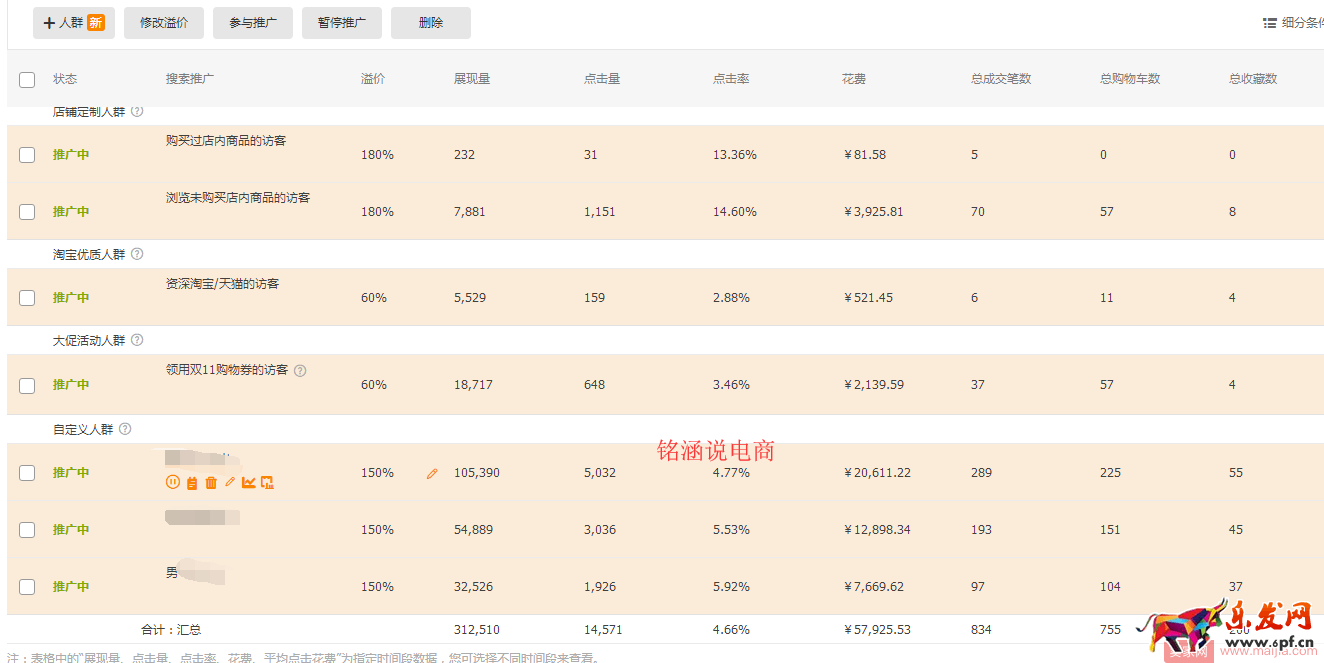Click the 参与推广 menu button
The width and height of the screenshot is (1324, 663).
[252, 22]
